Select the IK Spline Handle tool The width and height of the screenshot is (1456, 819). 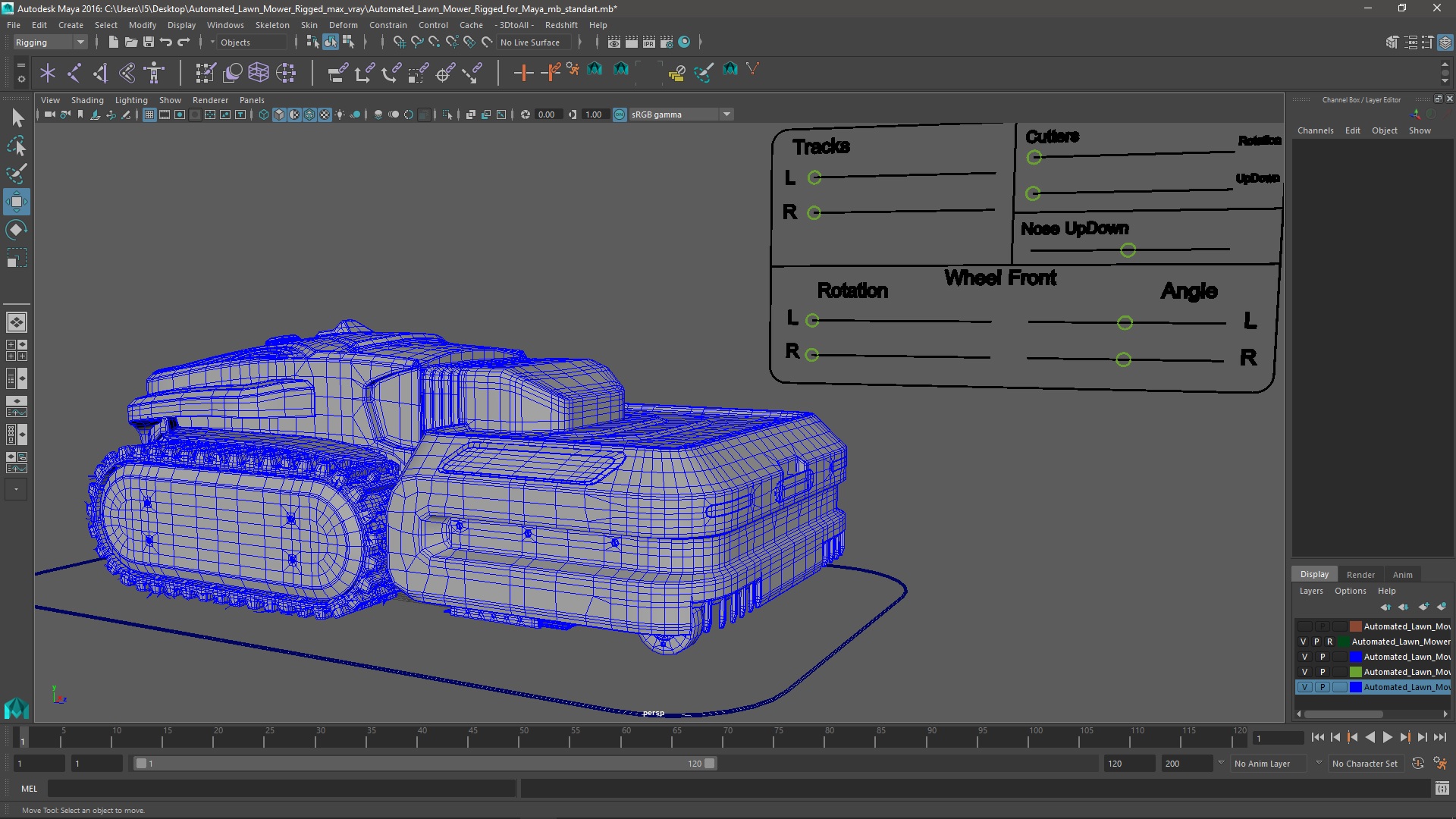[127, 73]
